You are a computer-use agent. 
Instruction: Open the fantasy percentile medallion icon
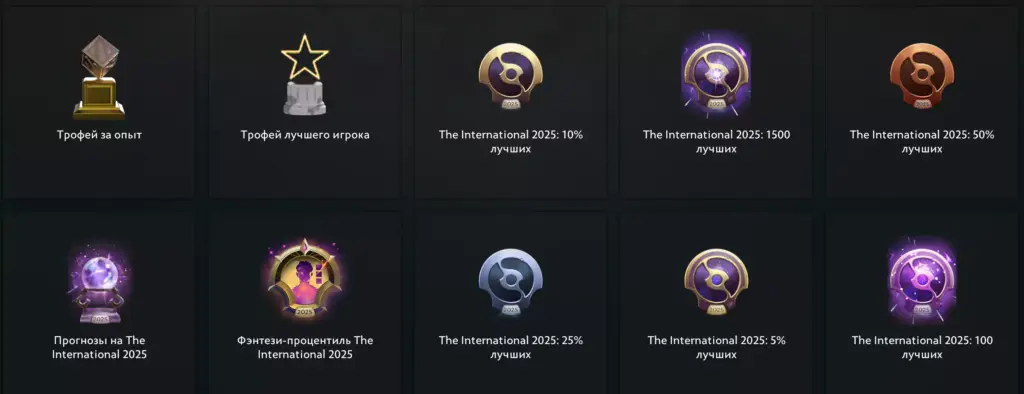click(x=304, y=280)
